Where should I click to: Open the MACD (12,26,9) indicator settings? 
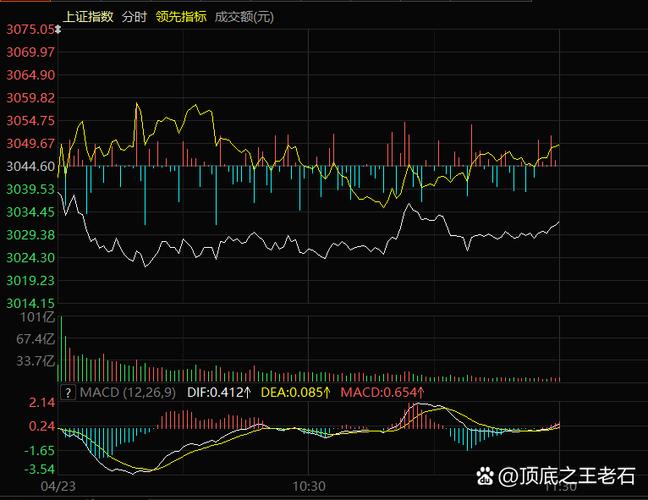tap(128, 392)
